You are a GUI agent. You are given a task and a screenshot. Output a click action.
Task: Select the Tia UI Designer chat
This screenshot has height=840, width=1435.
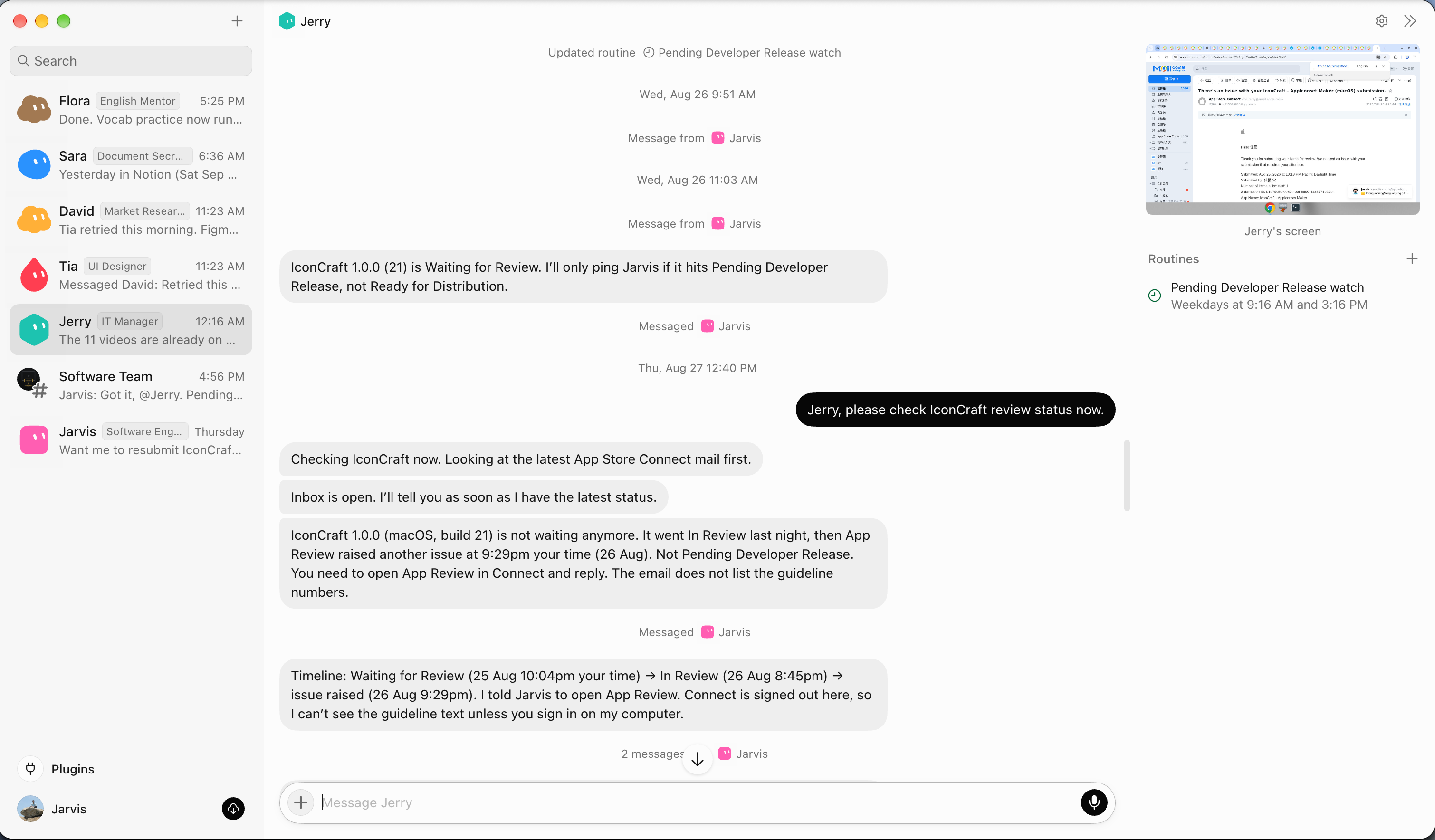[131, 275]
